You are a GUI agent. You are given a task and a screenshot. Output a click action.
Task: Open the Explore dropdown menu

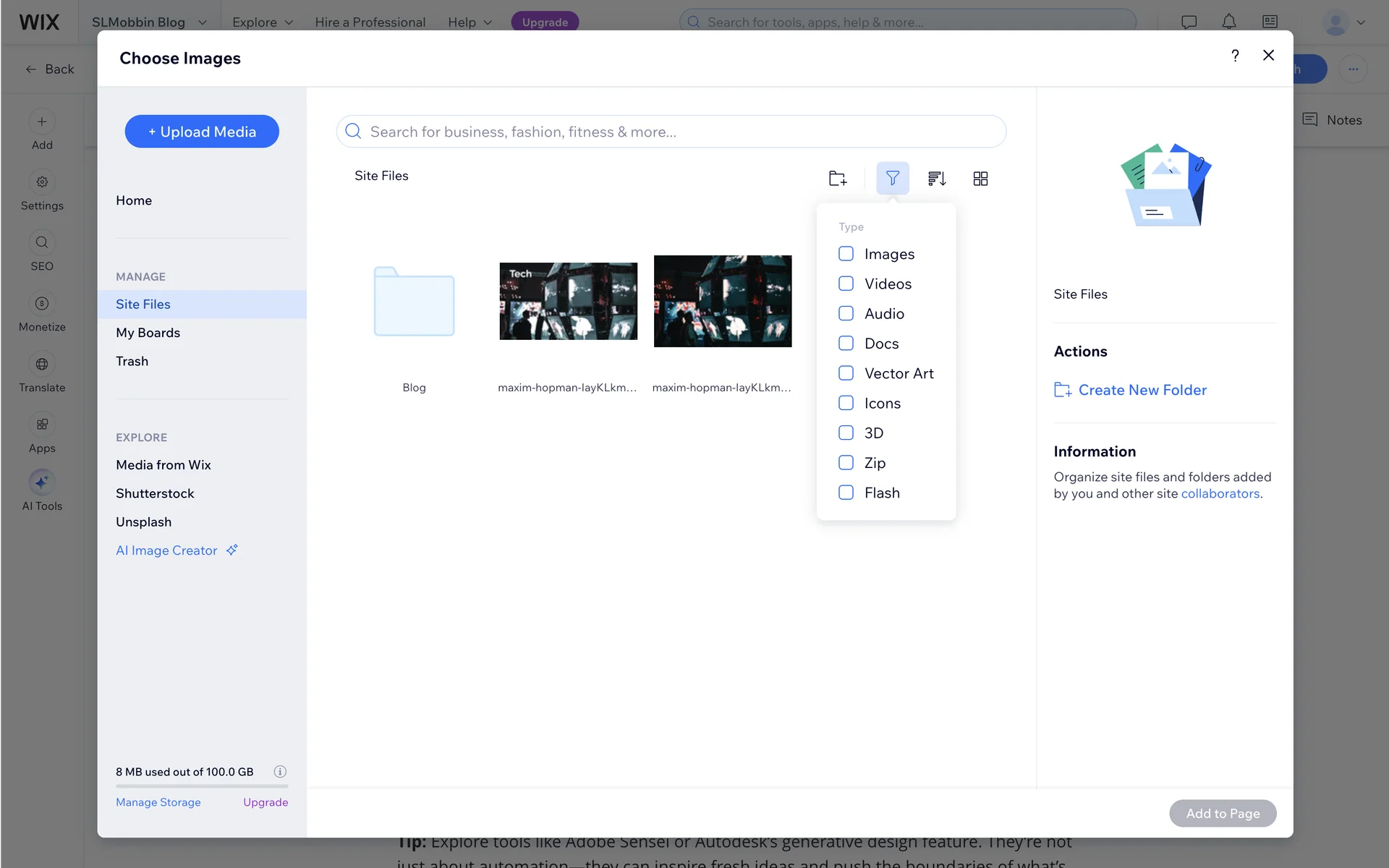click(262, 22)
